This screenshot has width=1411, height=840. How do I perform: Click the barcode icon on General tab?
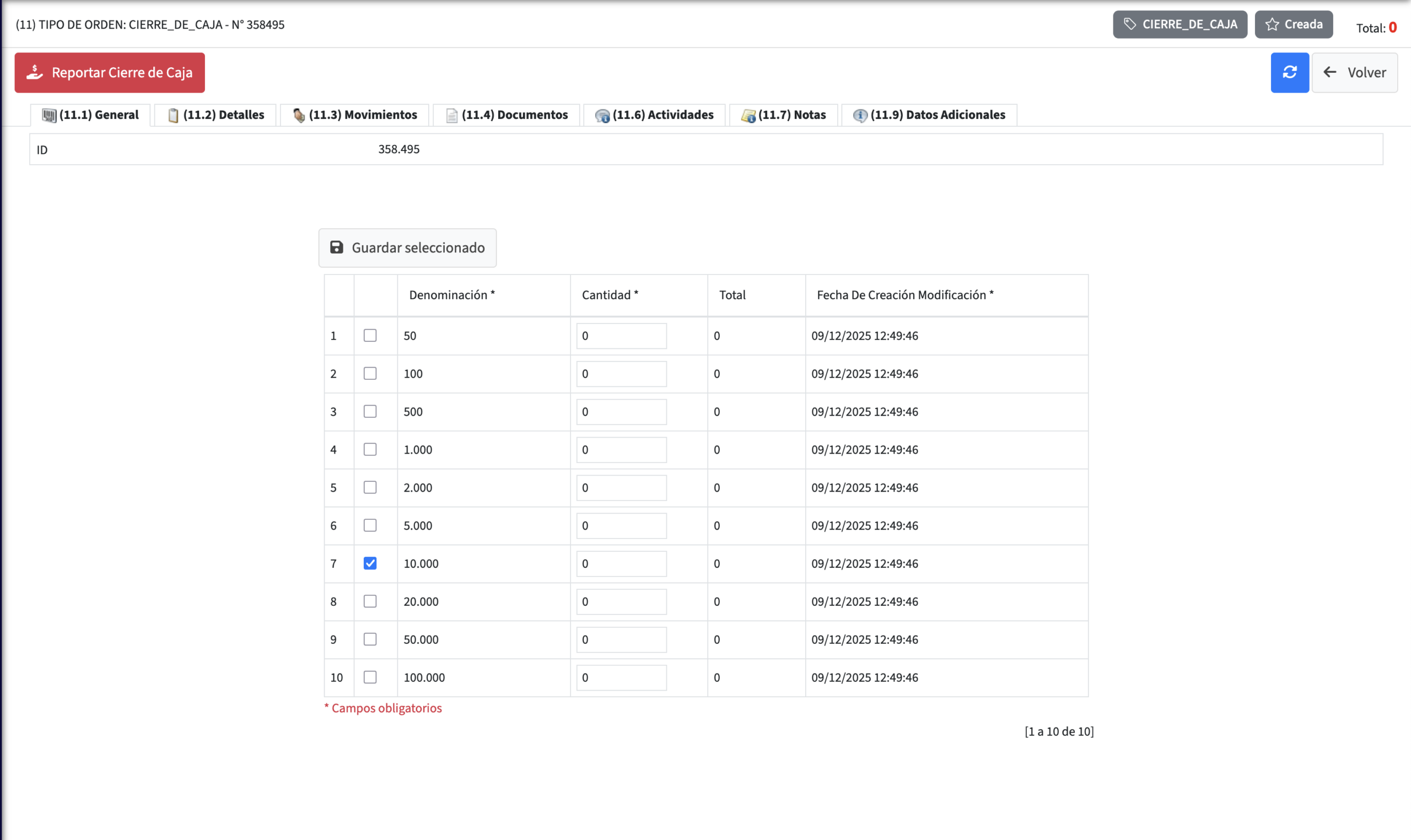[x=49, y=115]
